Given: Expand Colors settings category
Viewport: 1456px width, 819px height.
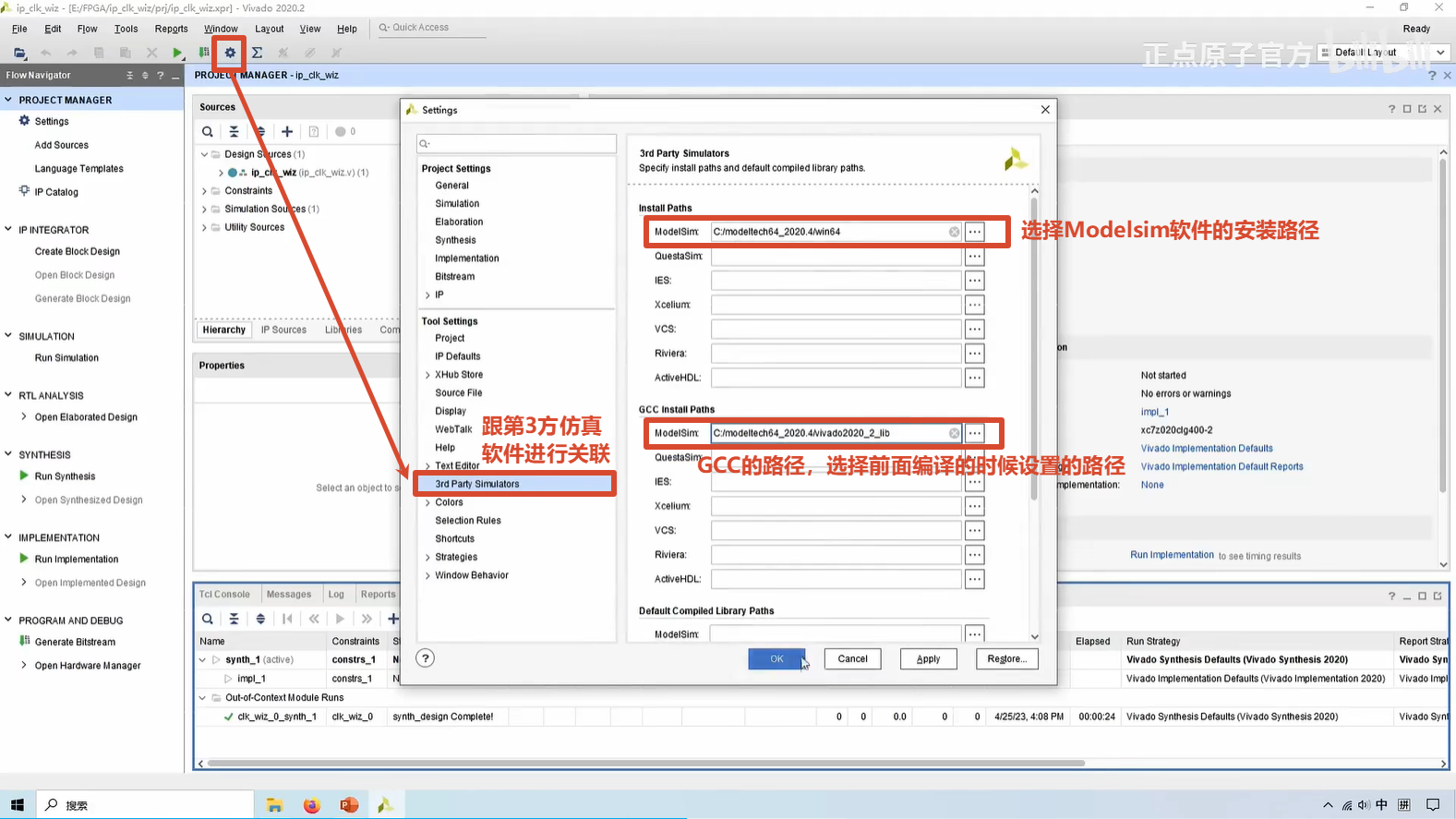Looking at the screenshot, I should coord(427,503).
